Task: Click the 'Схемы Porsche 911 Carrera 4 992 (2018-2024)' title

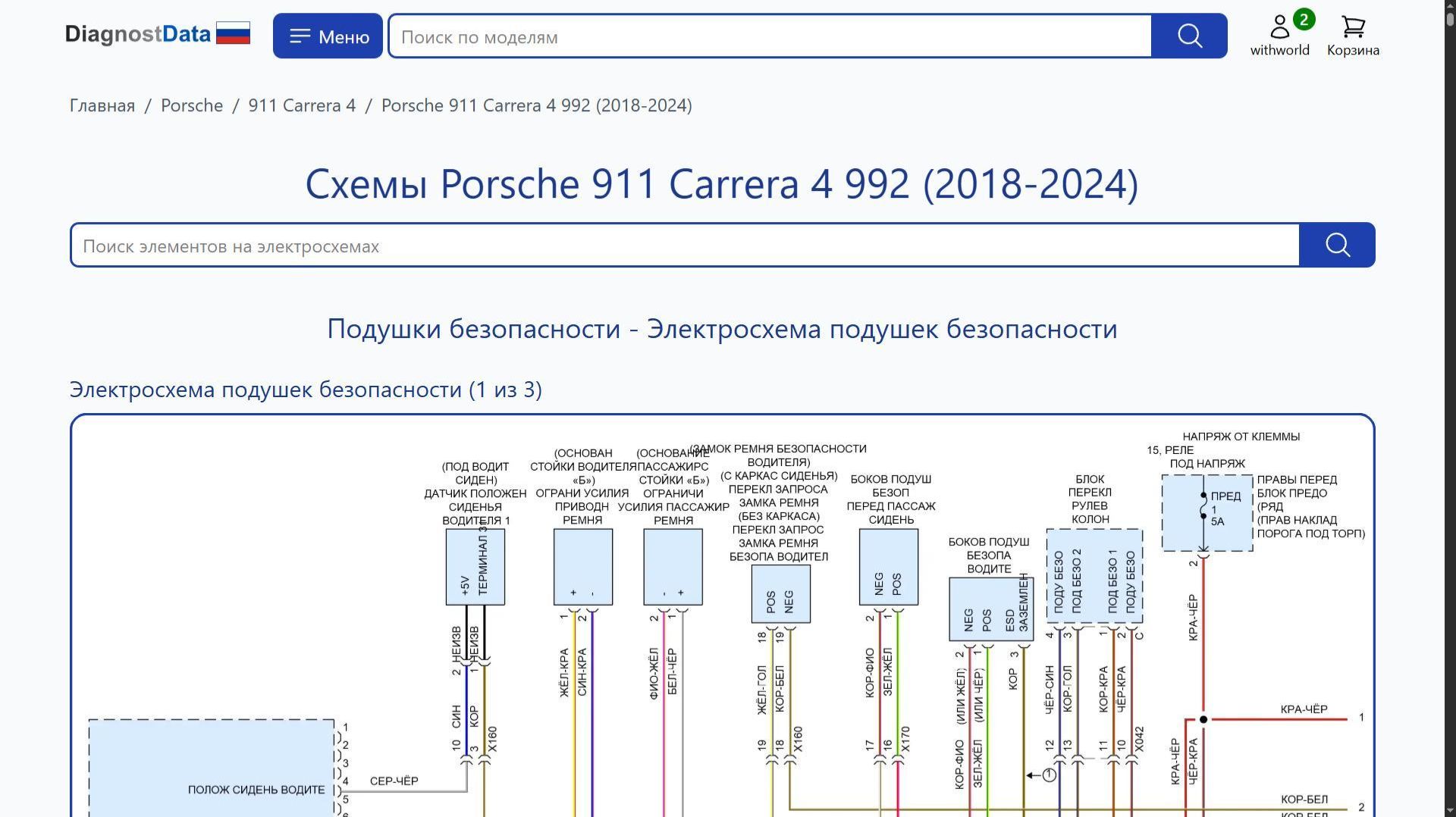Action: (722, 184)
